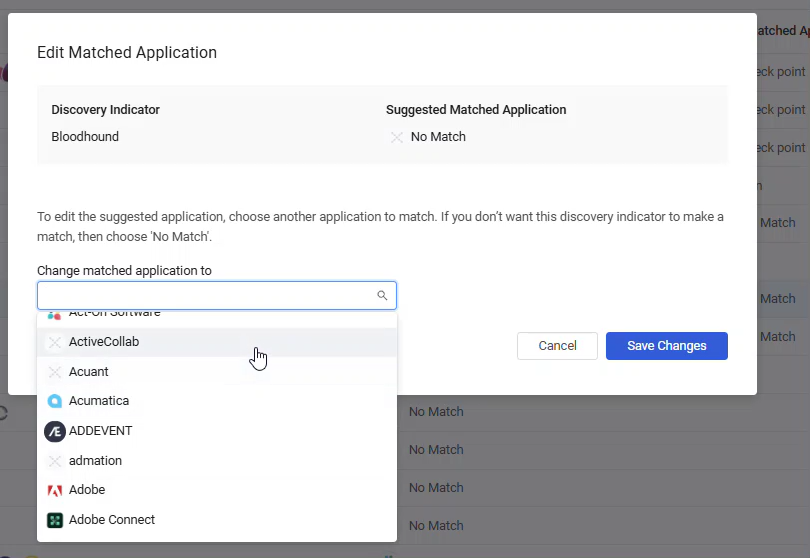Focus the Change matched application input field
Image resolution: width=810 pixels, height=558 pixels.
click(216, 296)
